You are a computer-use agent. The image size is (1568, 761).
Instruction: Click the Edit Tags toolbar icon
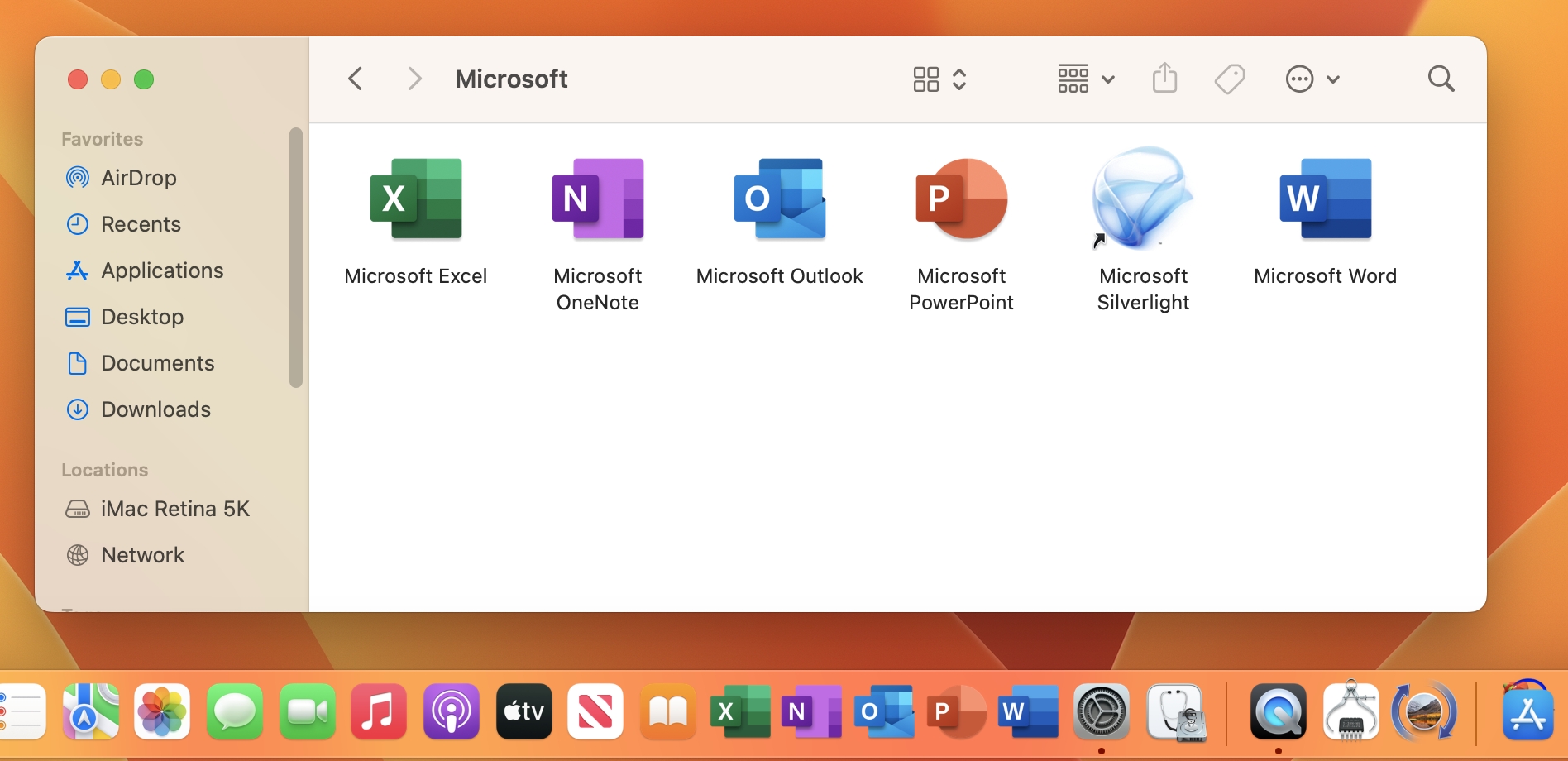[1230, 79]
